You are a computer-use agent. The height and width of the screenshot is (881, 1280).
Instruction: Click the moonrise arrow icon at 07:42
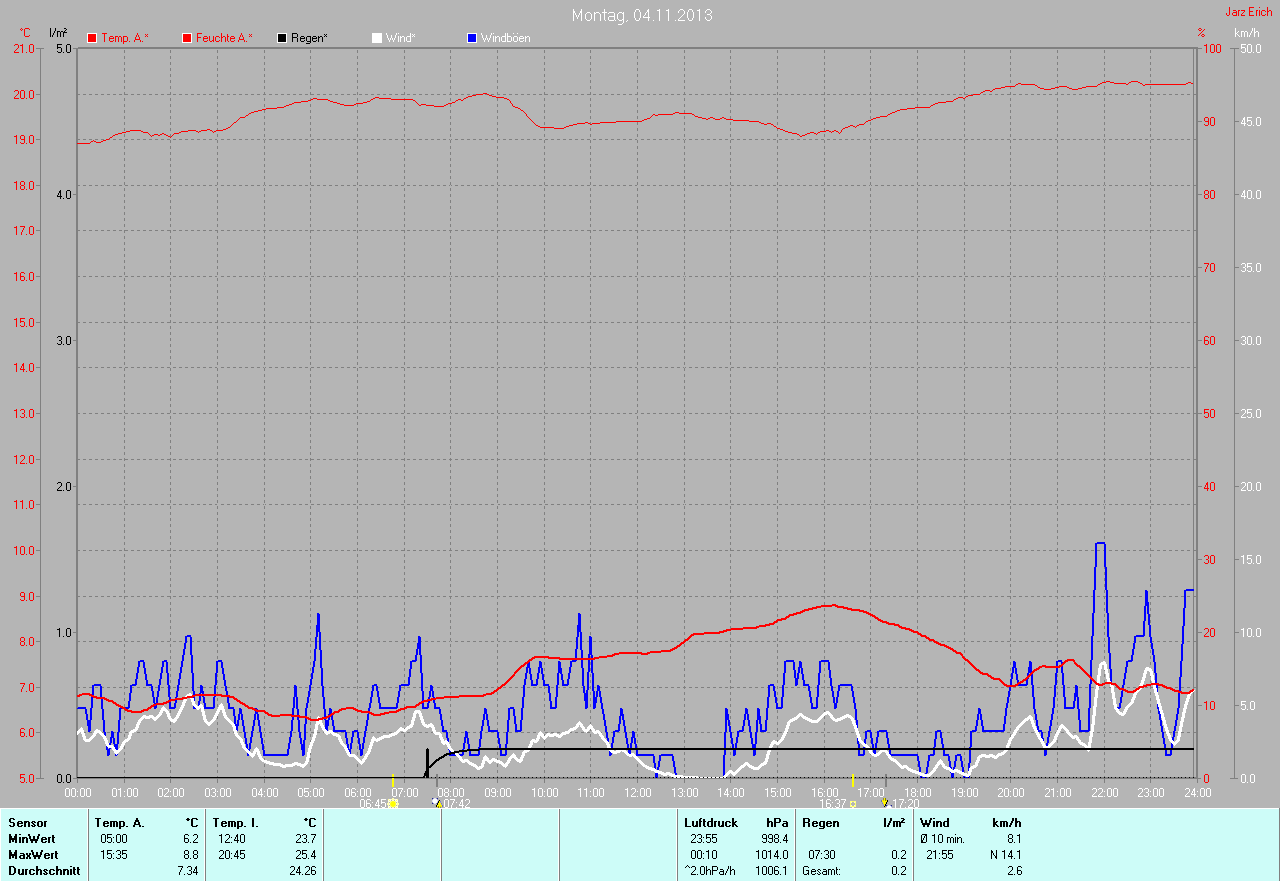coord(435,803)
